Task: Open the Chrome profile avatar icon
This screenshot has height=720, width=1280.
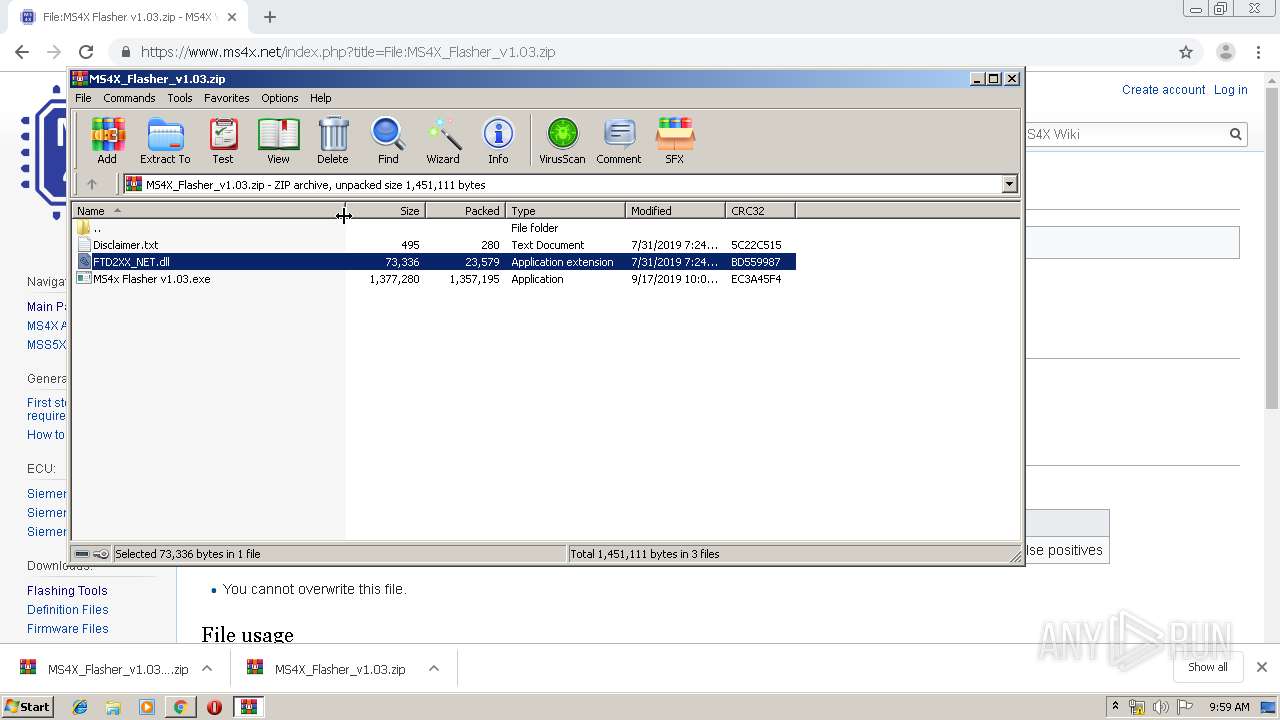Action: (1225, 52)
